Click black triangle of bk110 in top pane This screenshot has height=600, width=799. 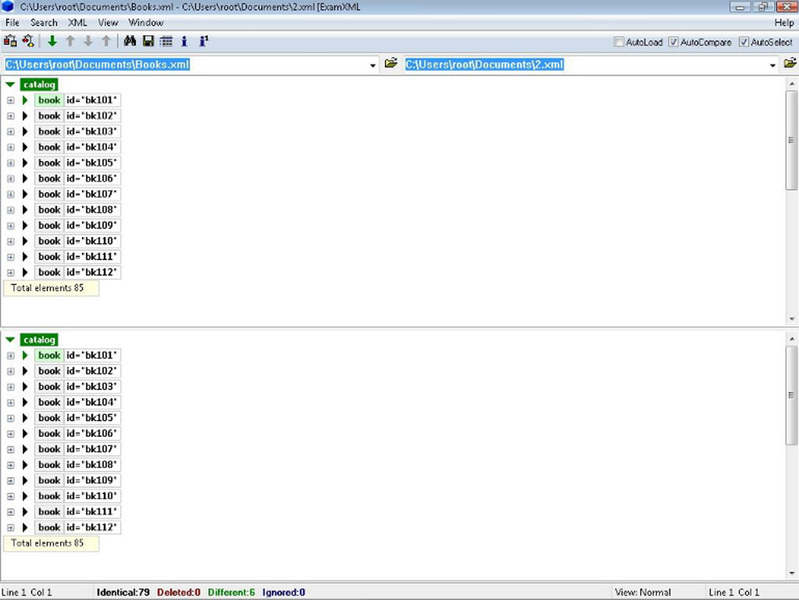coord(24,241)
